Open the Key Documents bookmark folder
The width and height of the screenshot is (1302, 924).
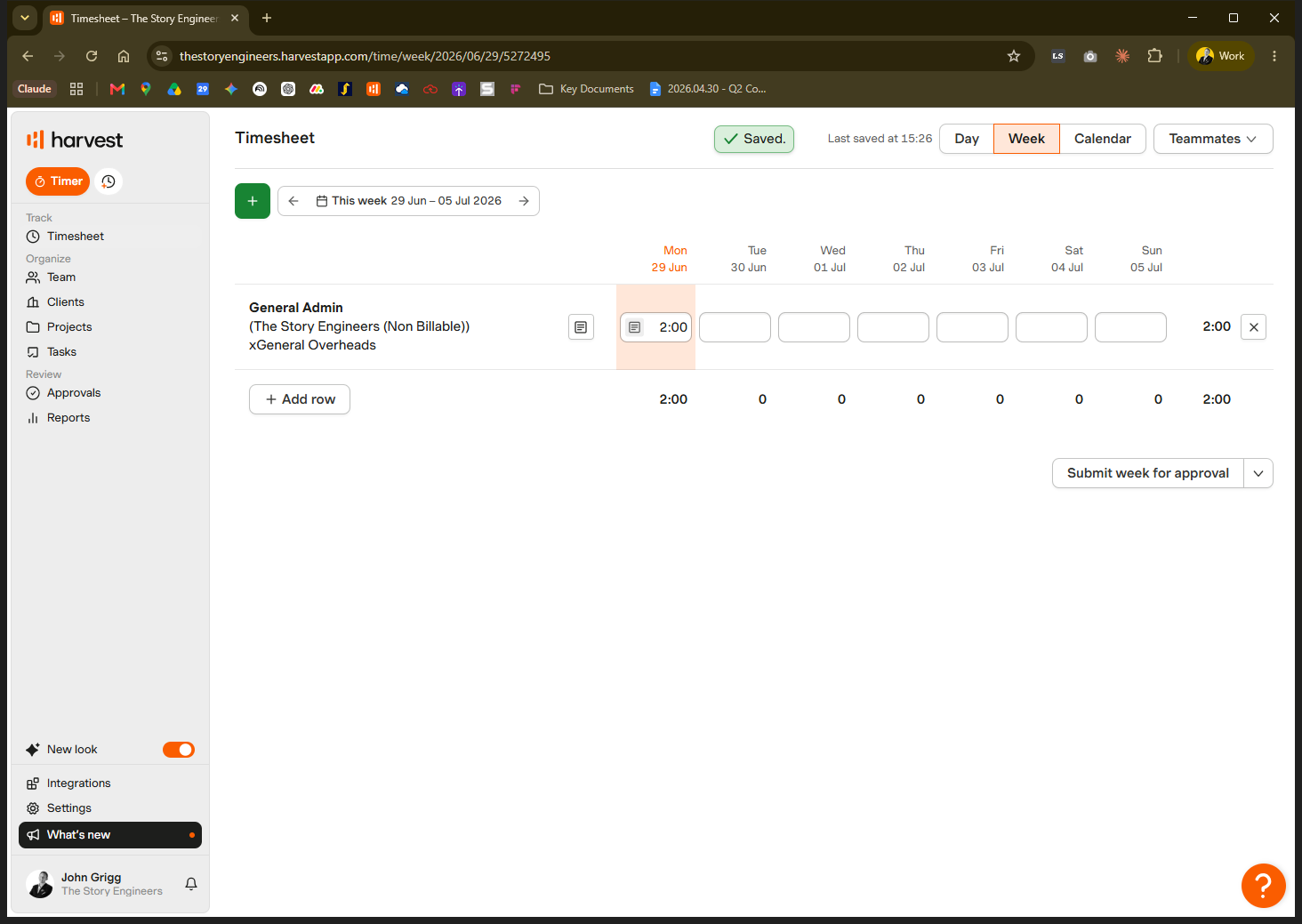coord(586,89)
